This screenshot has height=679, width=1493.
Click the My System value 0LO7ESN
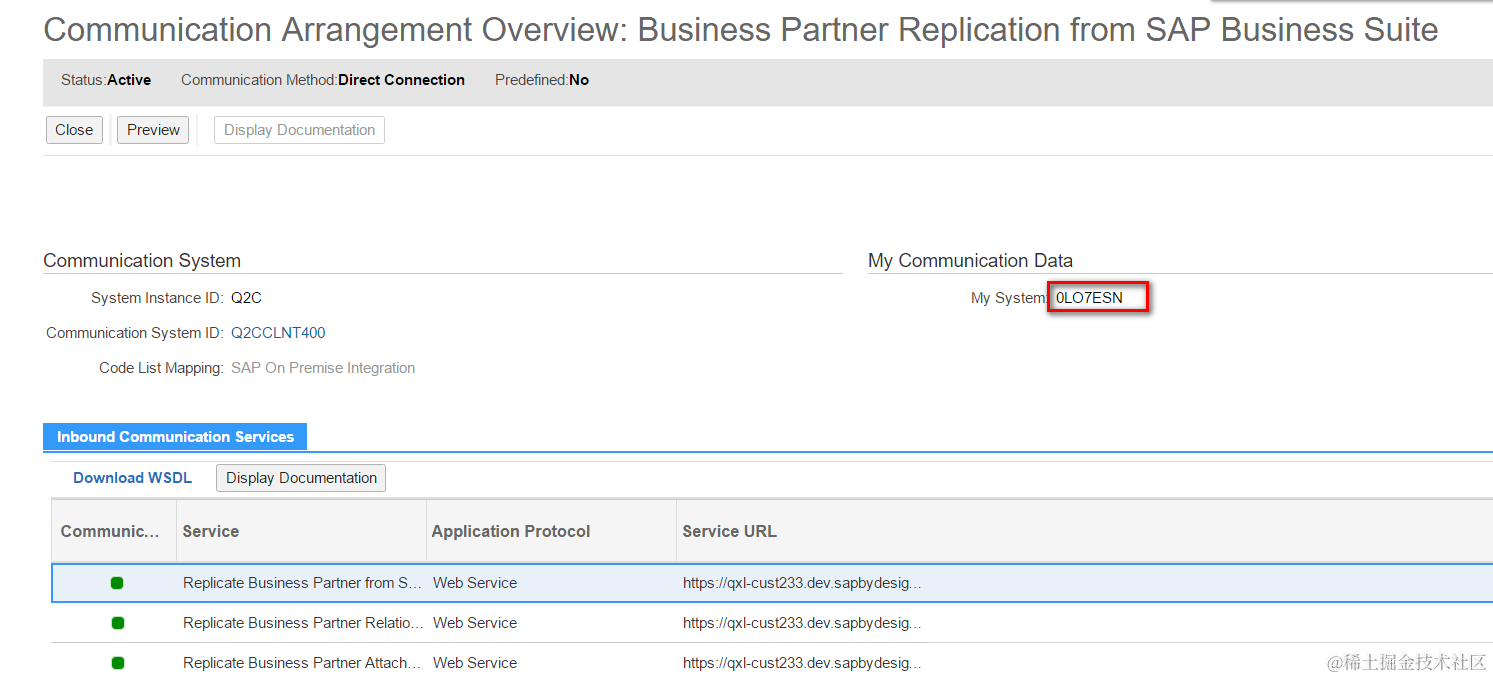coord(1090,298)
